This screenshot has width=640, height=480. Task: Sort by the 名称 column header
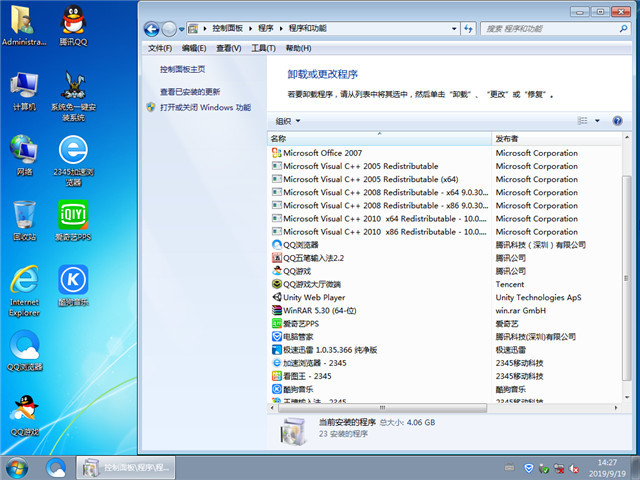coord(380,139)
